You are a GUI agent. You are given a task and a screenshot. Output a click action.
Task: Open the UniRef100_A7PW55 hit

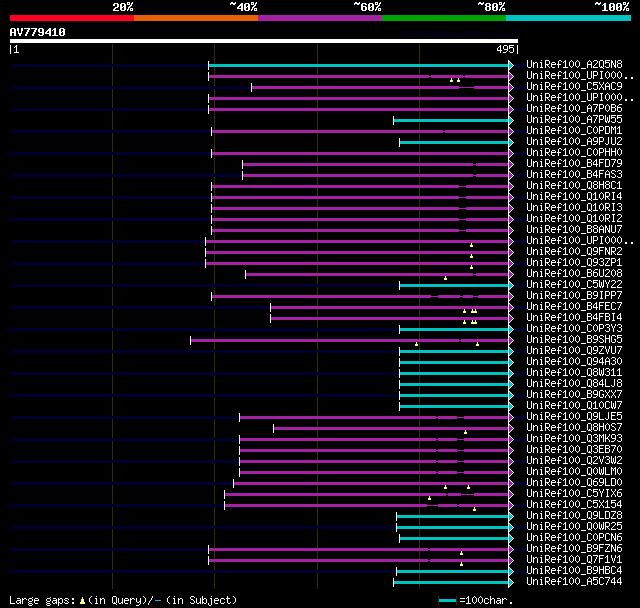tap(574, 120)
